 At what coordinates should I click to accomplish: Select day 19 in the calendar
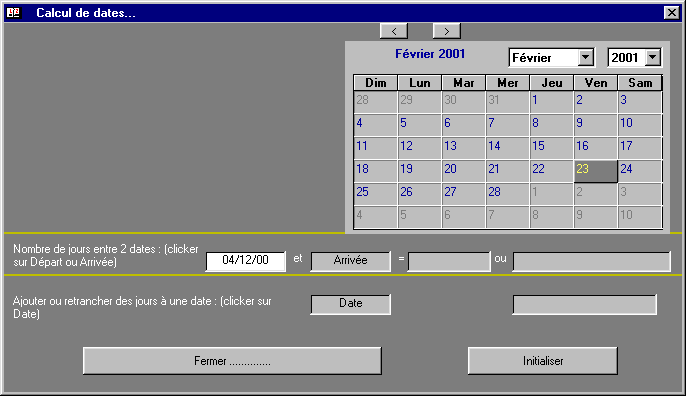(x=420, y=171)
